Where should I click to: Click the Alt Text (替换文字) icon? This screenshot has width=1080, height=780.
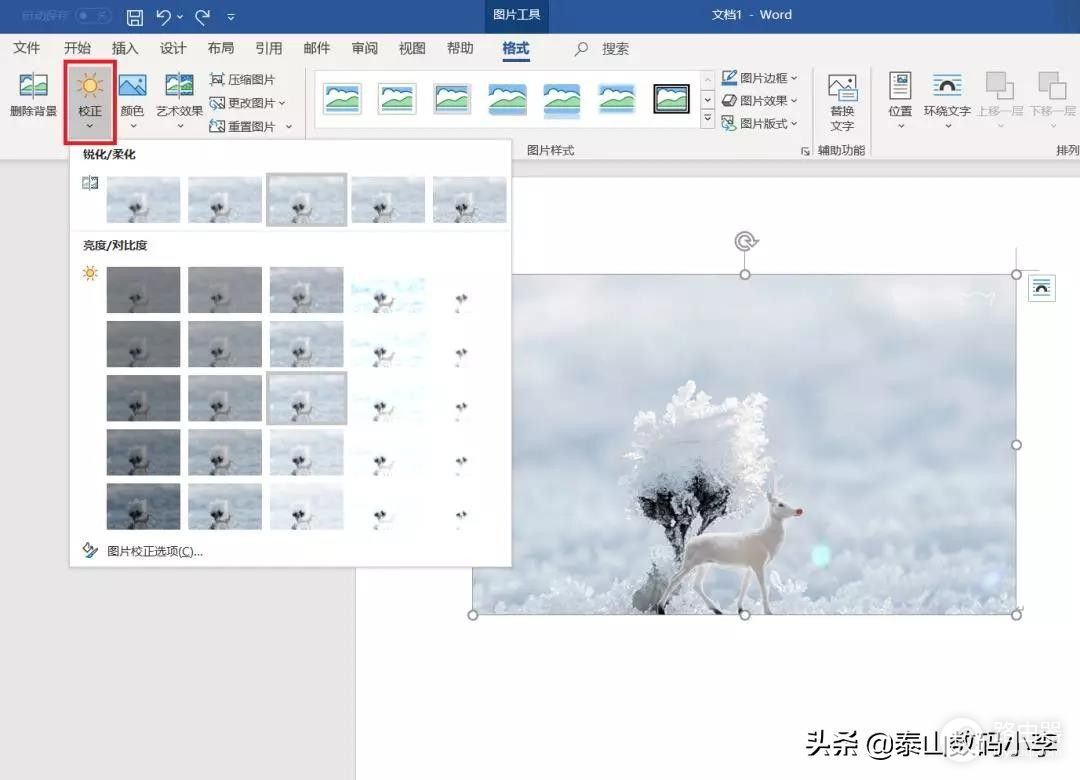842,100
